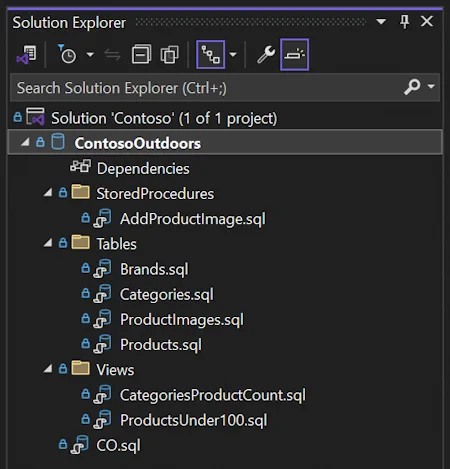
Task: Open search options dropdown arrow
Action: [x=431, y=87]
